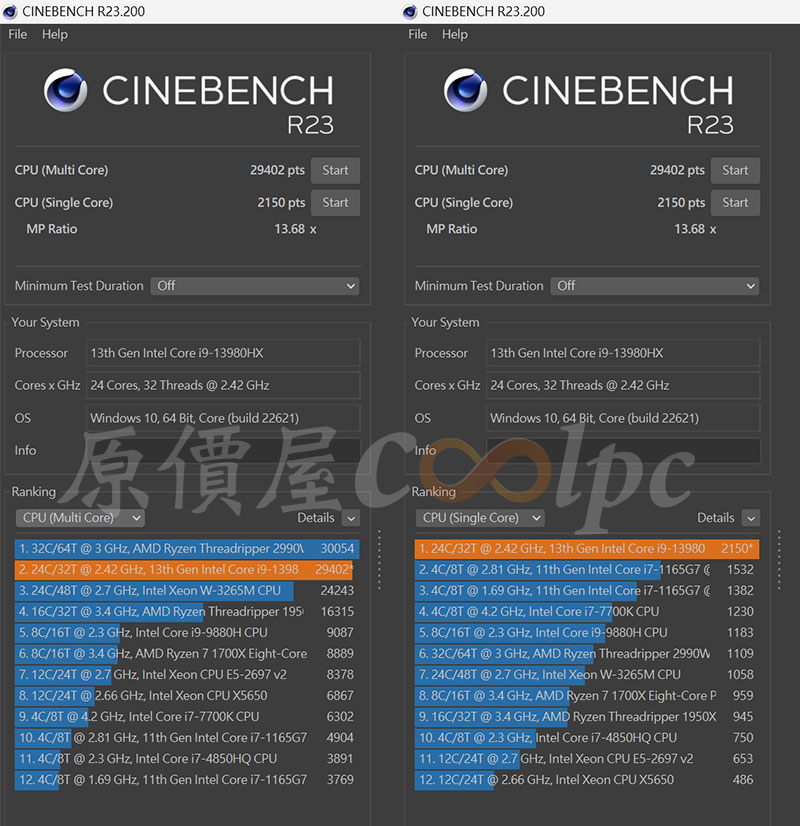
Task: Select Xeon X5650 row scoring 6867
Action: (187, 695)
